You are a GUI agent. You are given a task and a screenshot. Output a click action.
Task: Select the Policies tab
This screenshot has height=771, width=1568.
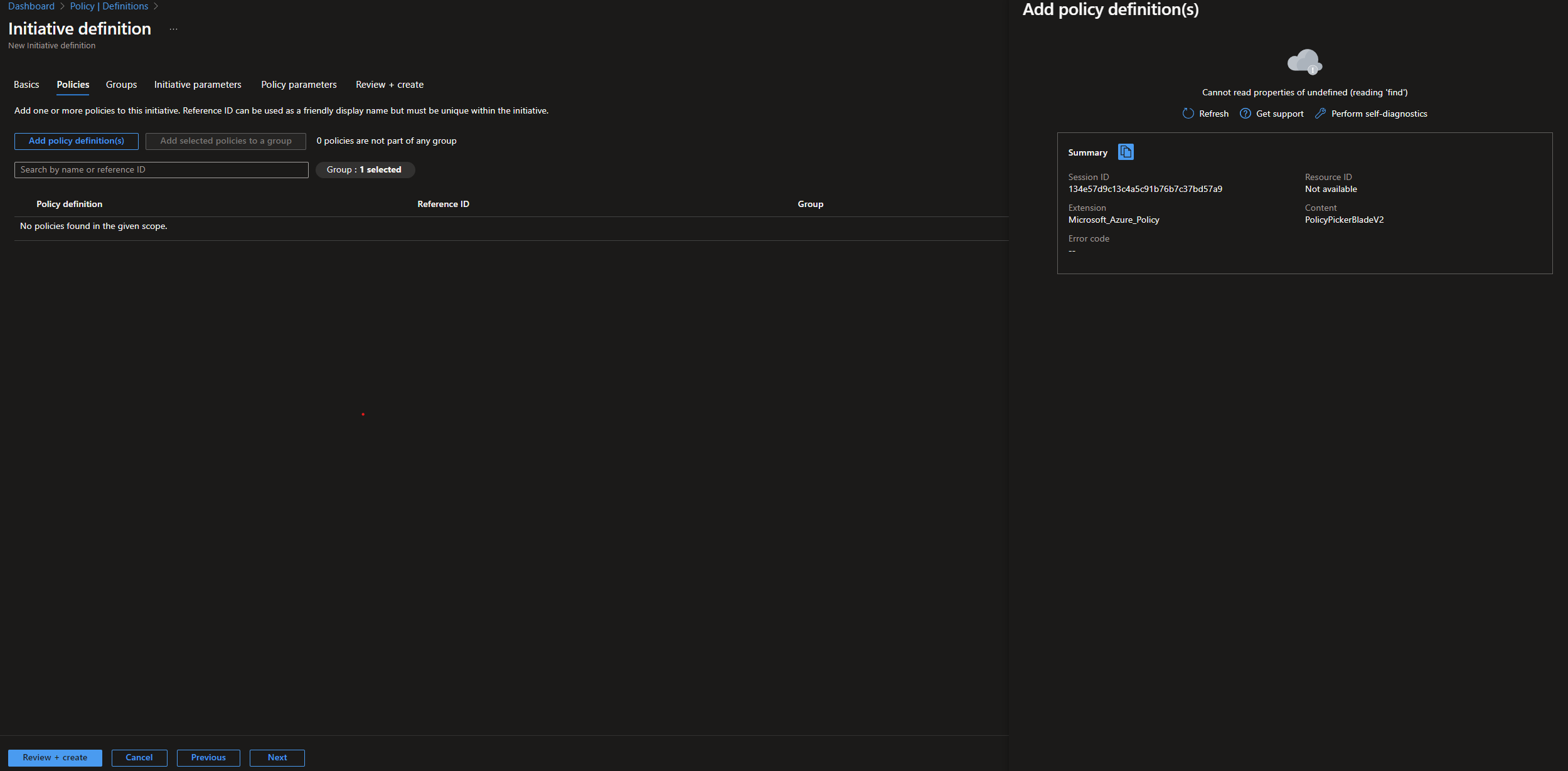pyautogui.click(x=73, y=85)
